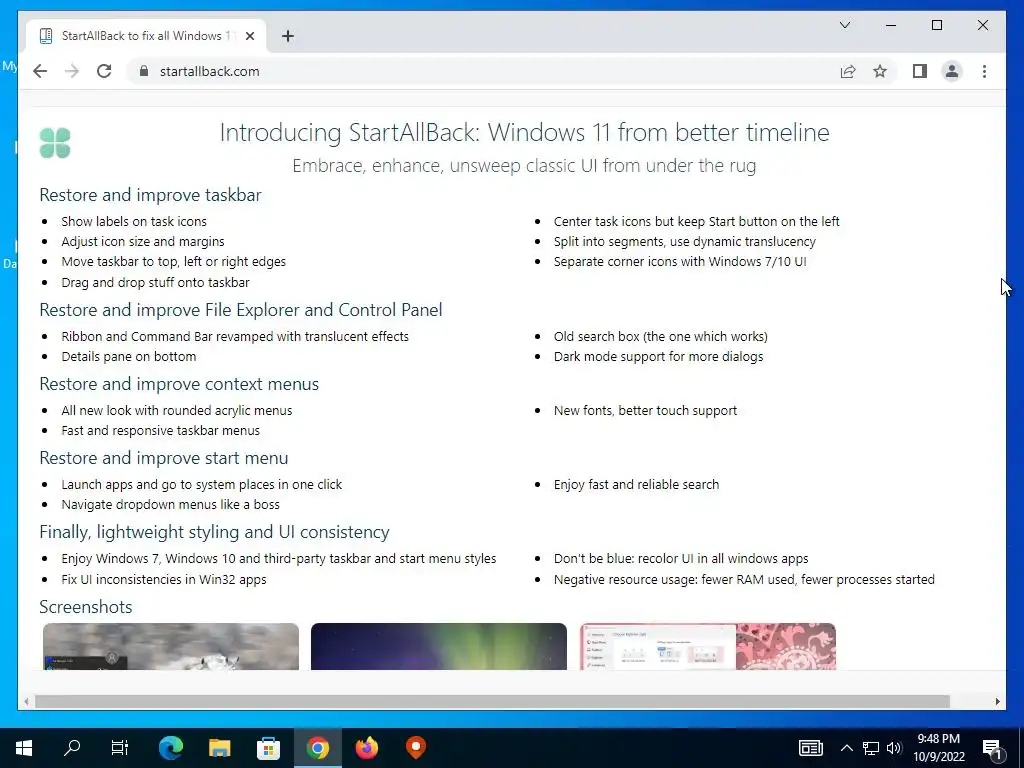Open the clock showing 9:48 PM
1024x768 pixels.
coord(938,748)
